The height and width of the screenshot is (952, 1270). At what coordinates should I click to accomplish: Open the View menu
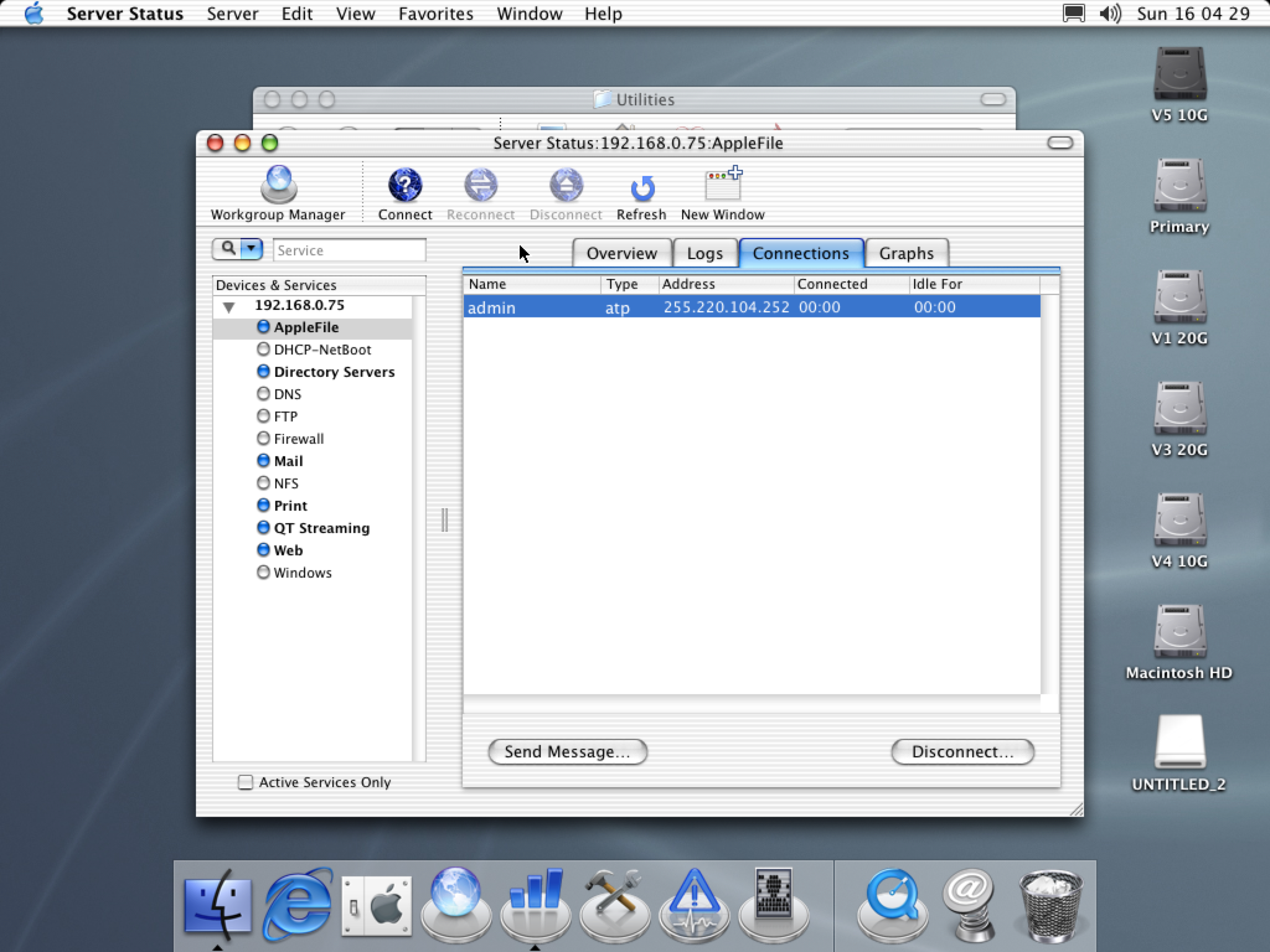click(x=355, y=14)
